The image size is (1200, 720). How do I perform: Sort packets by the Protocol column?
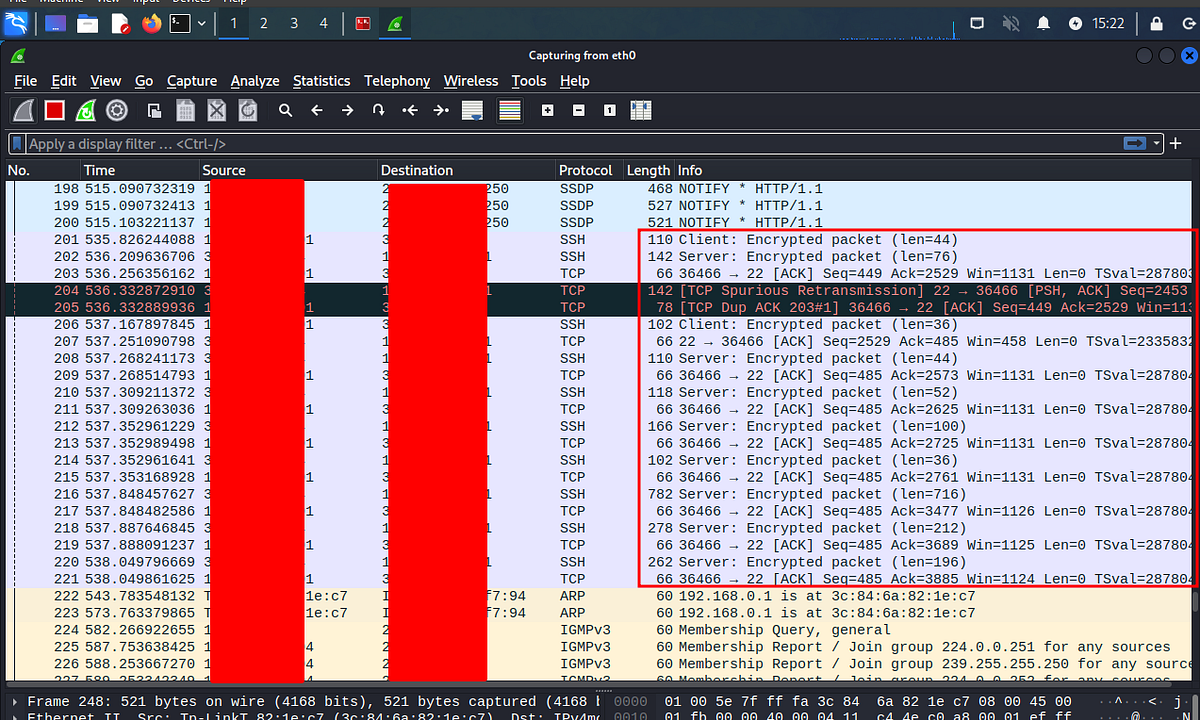(x=588, y=170)
